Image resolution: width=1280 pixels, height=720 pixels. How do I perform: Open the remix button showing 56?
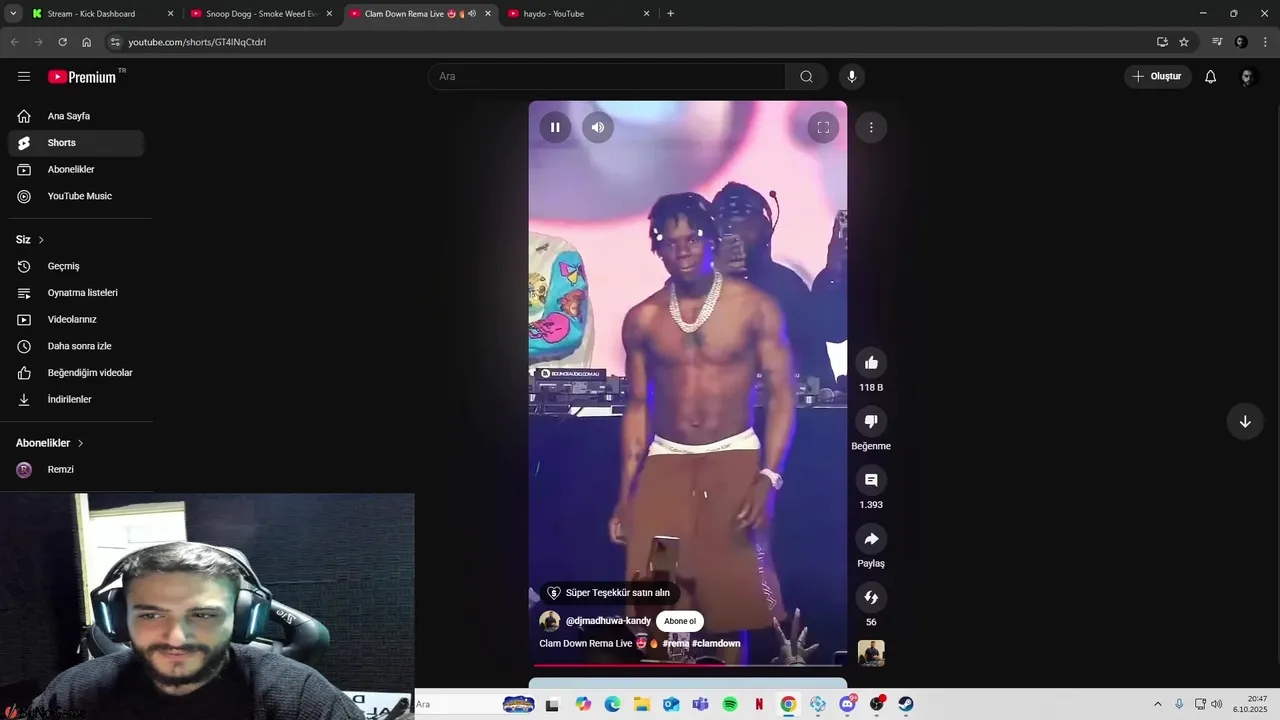[x=871, y=597]
